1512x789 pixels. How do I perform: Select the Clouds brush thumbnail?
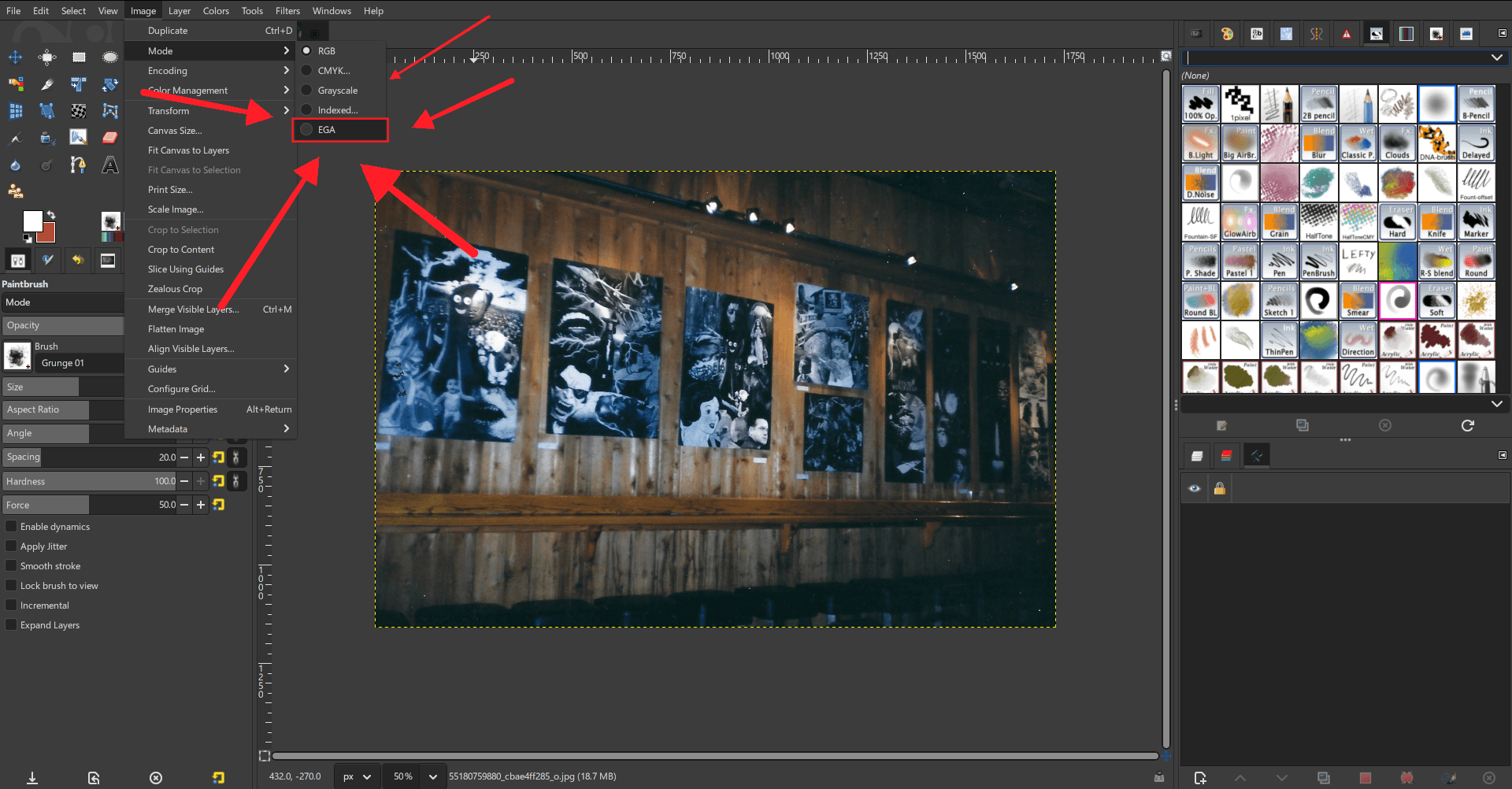[1397, 143]
